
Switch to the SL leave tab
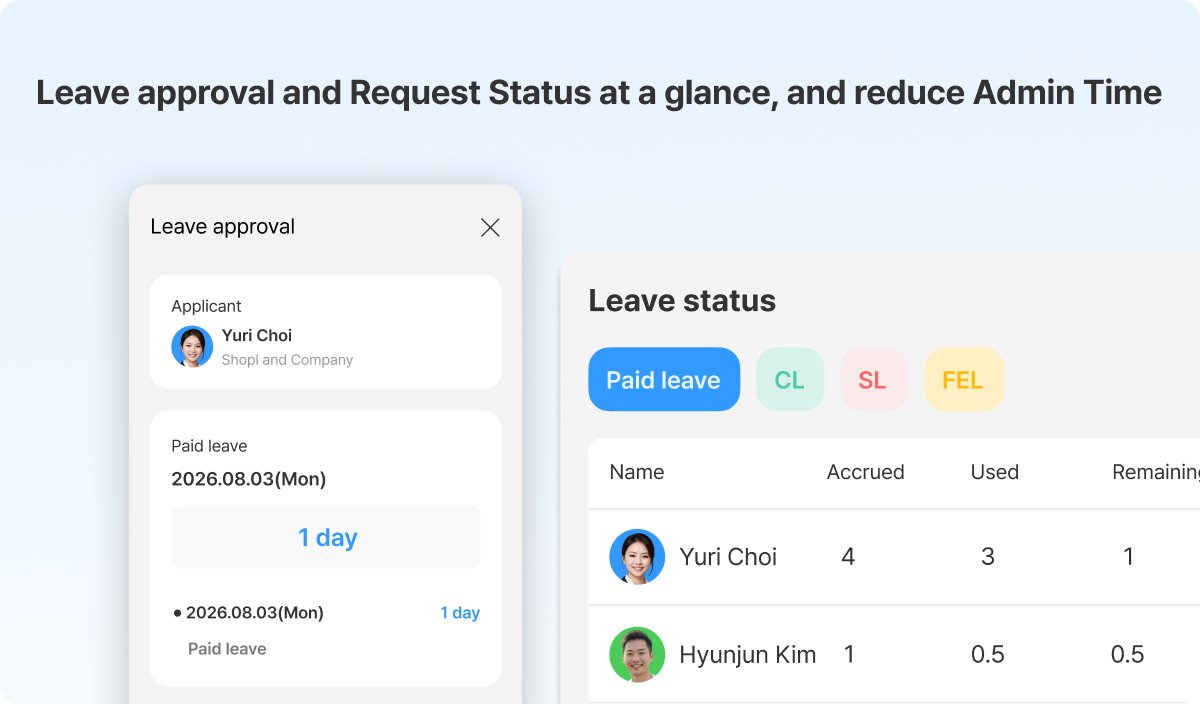coord(873,380)
